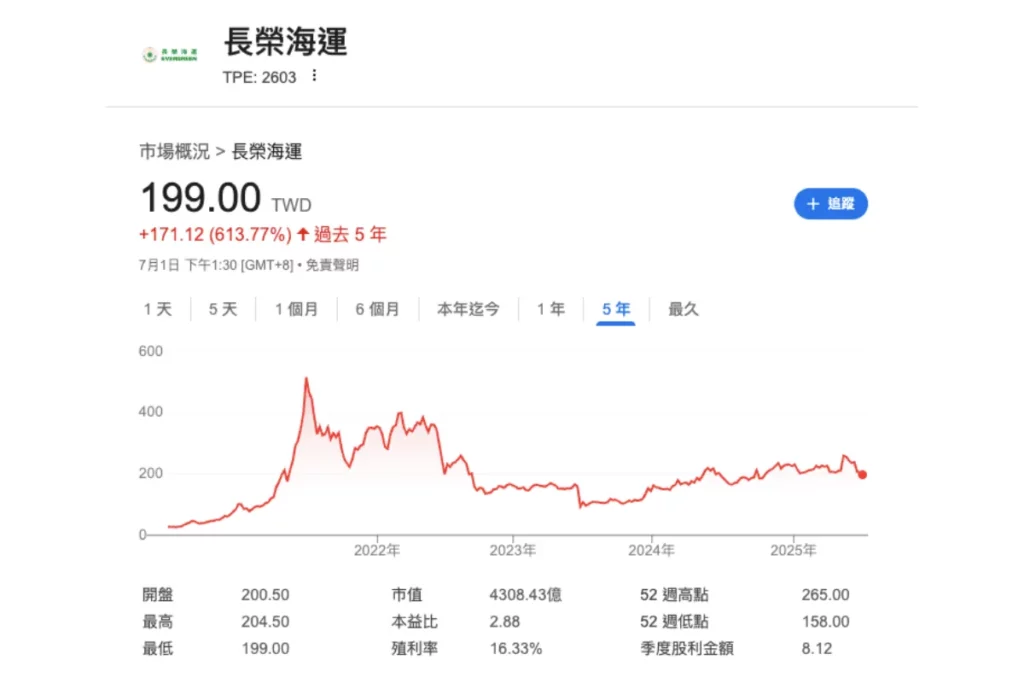
Task: Click the 199.00 current price value
Action: pos(200,198)
